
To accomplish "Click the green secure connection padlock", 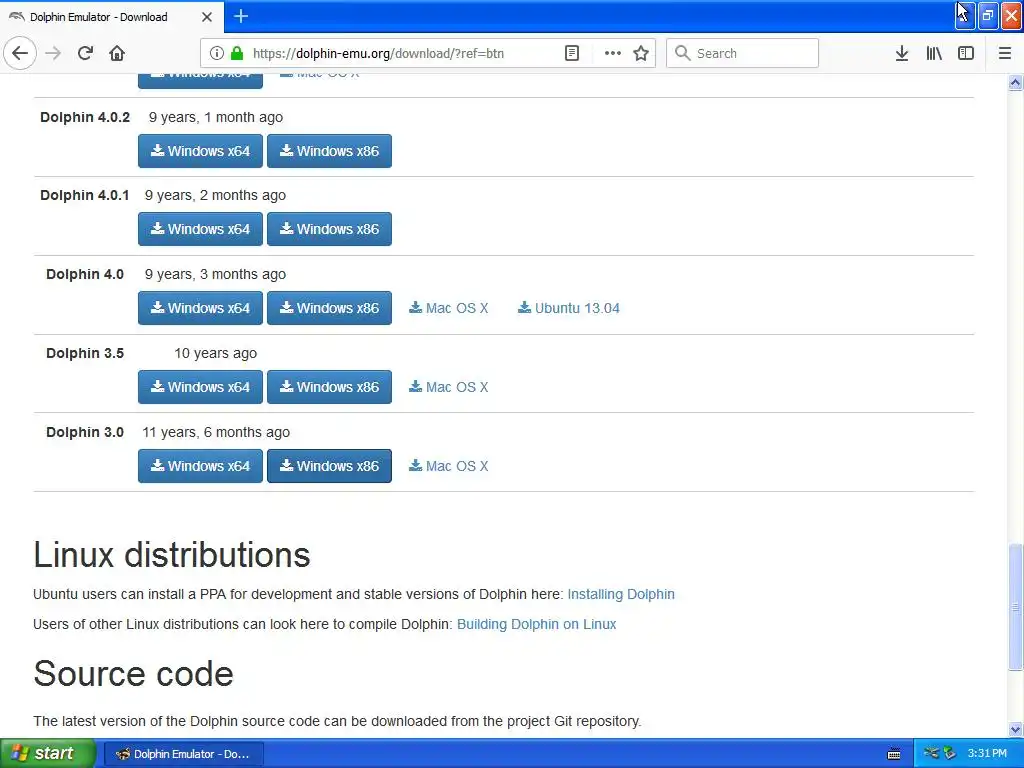I will pyautogui.click(x=237, y=54).
